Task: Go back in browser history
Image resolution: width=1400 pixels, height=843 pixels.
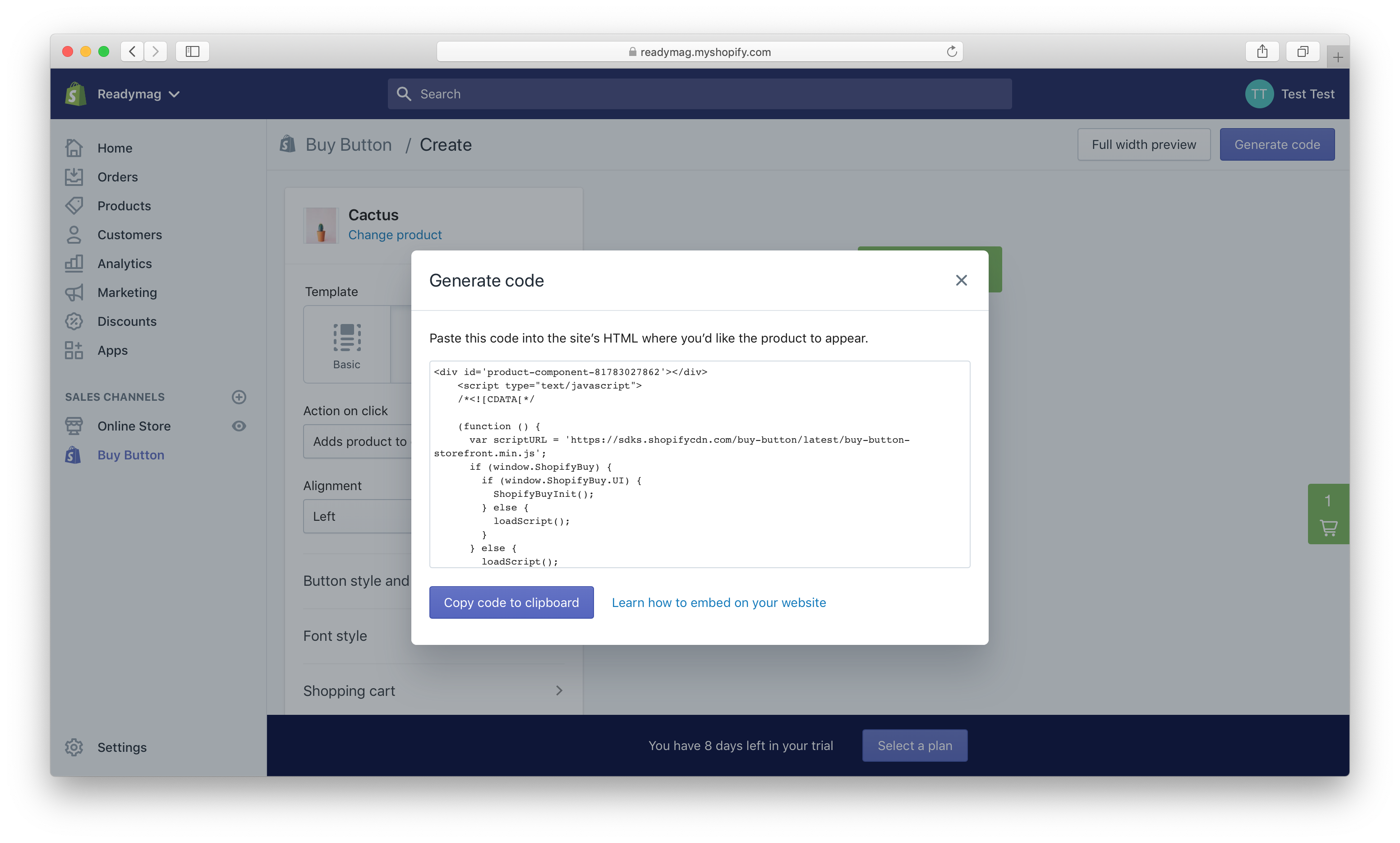Action: point(132,52)
